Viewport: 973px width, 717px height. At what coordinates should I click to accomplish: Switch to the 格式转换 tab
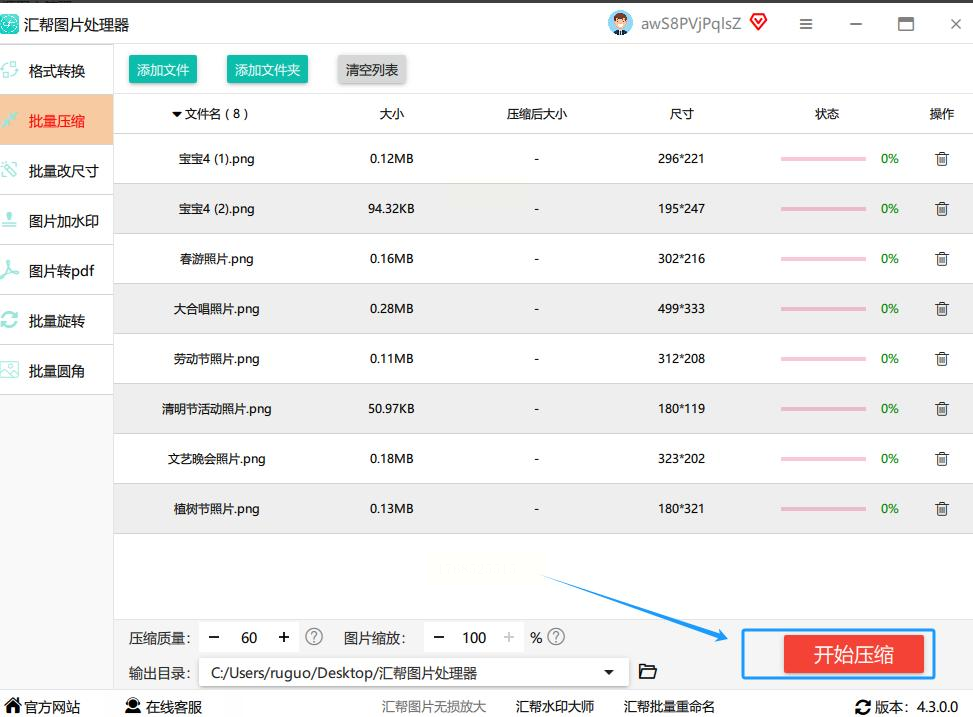coord(57,71)
